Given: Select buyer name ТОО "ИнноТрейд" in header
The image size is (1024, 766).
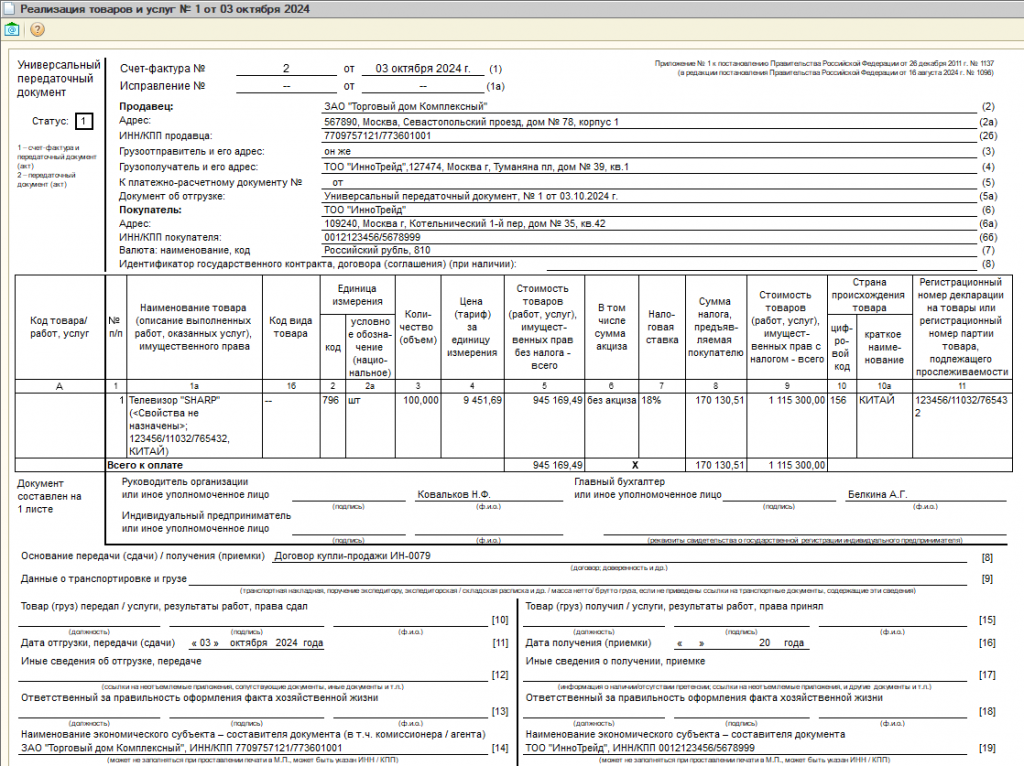Looking at the screenshot, I should (x=364, y=210).
